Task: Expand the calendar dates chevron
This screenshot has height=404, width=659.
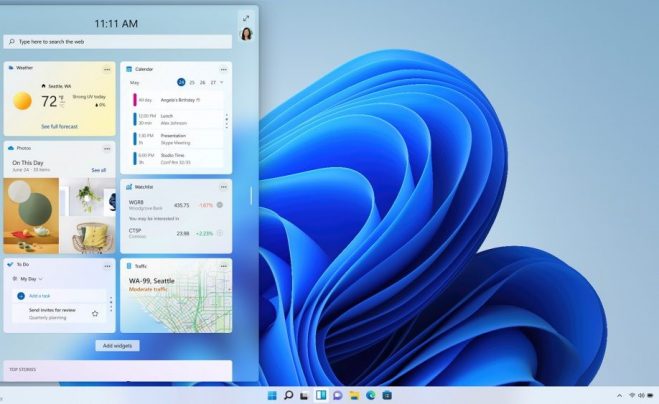Action: pyautogui.click(x=222, y=82)
